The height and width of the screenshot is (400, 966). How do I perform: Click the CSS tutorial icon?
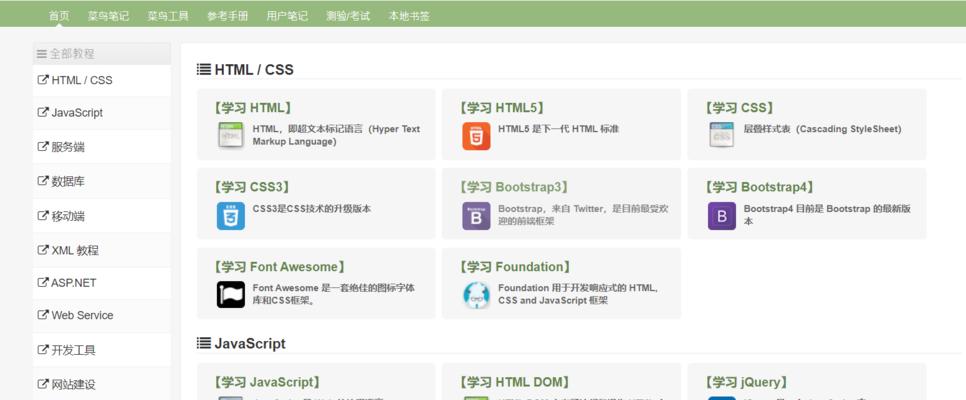click(721, 136)
